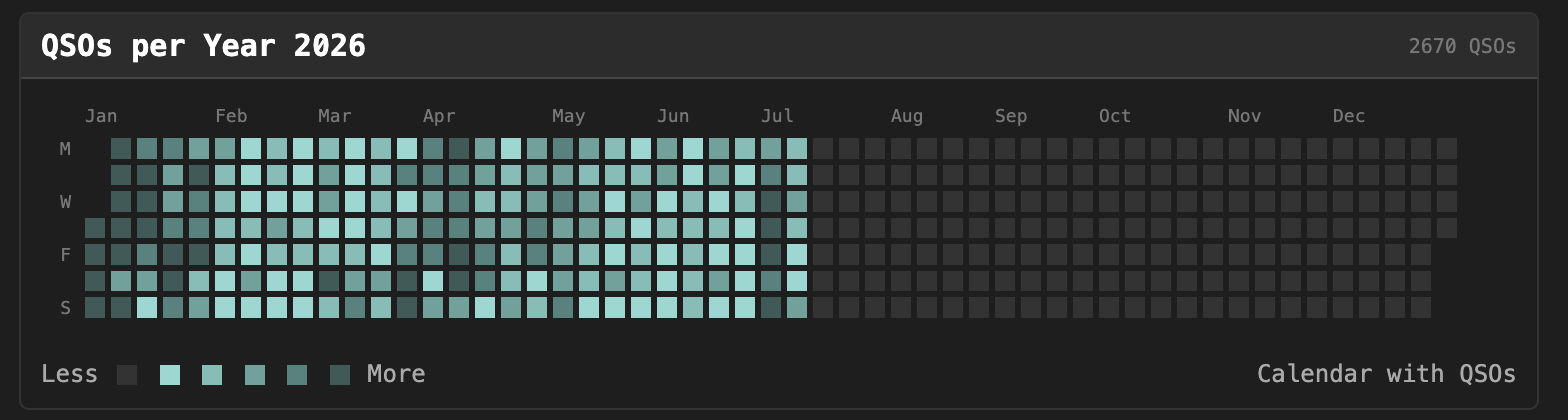Image resolution: width=1568 pixels, height=420 pixels.
Task: Click the '2670 QSOs' total count
Action: click(1462, 46)
